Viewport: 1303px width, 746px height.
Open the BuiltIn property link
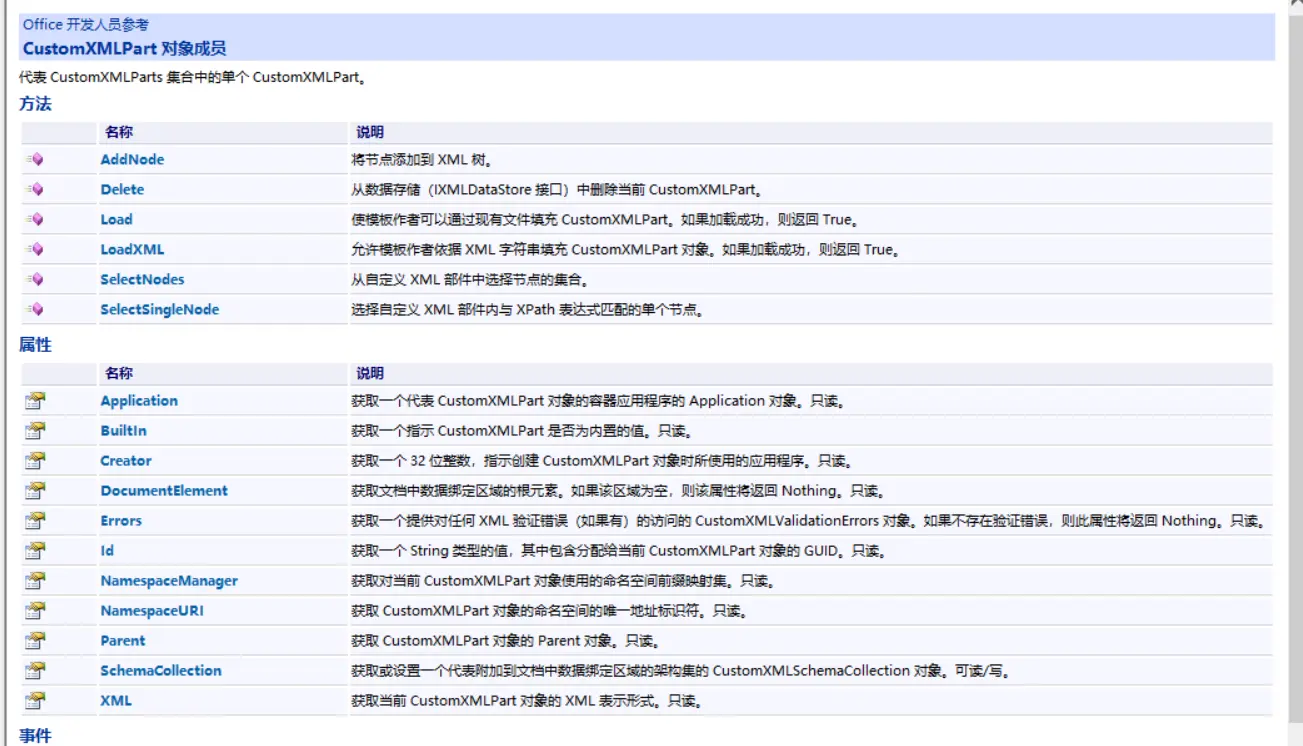tap(123, 431)
